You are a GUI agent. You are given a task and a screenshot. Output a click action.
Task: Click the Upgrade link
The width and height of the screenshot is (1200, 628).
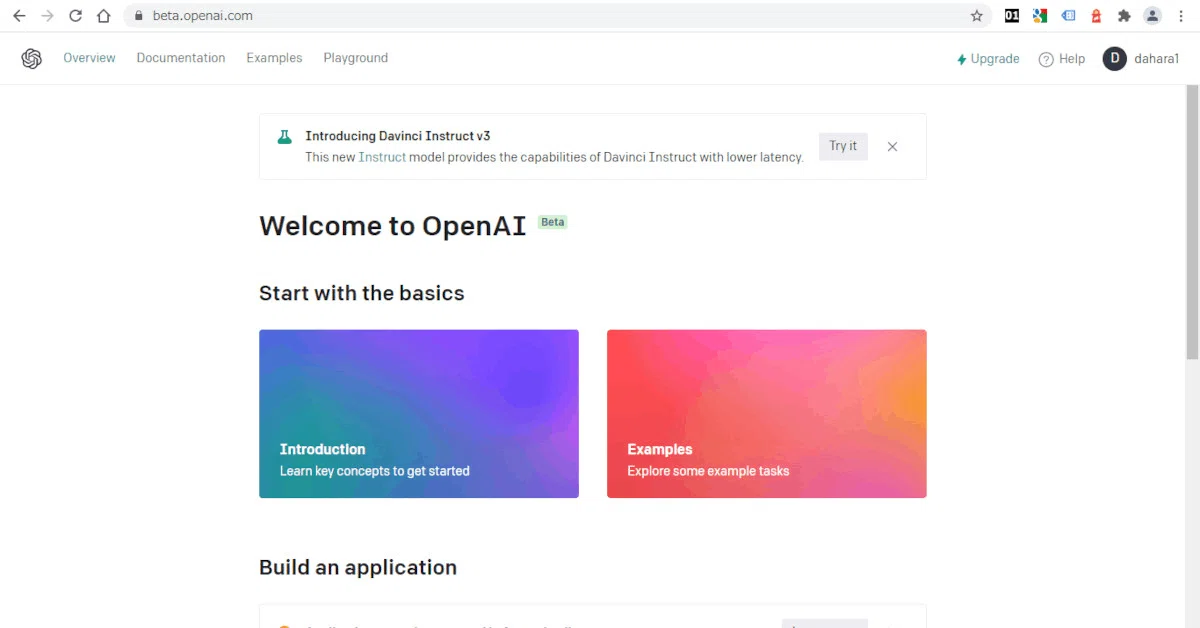pyautogui.click(x=988, y=59)
